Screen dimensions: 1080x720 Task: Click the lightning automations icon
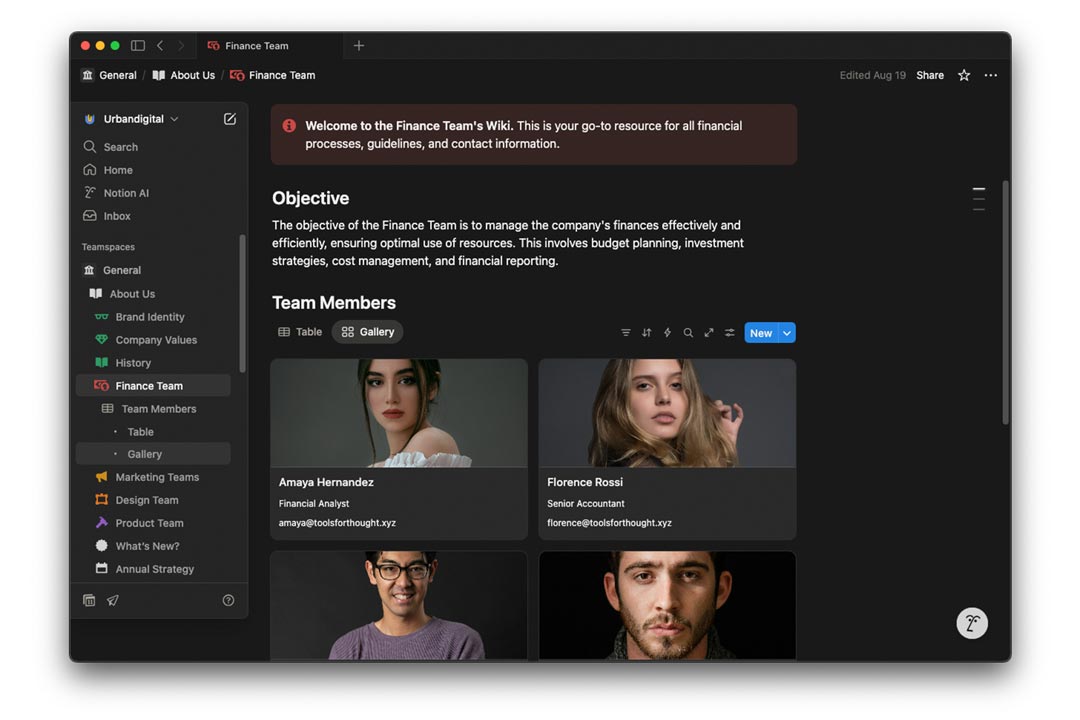pyautogui.click(x=668, y=333)
